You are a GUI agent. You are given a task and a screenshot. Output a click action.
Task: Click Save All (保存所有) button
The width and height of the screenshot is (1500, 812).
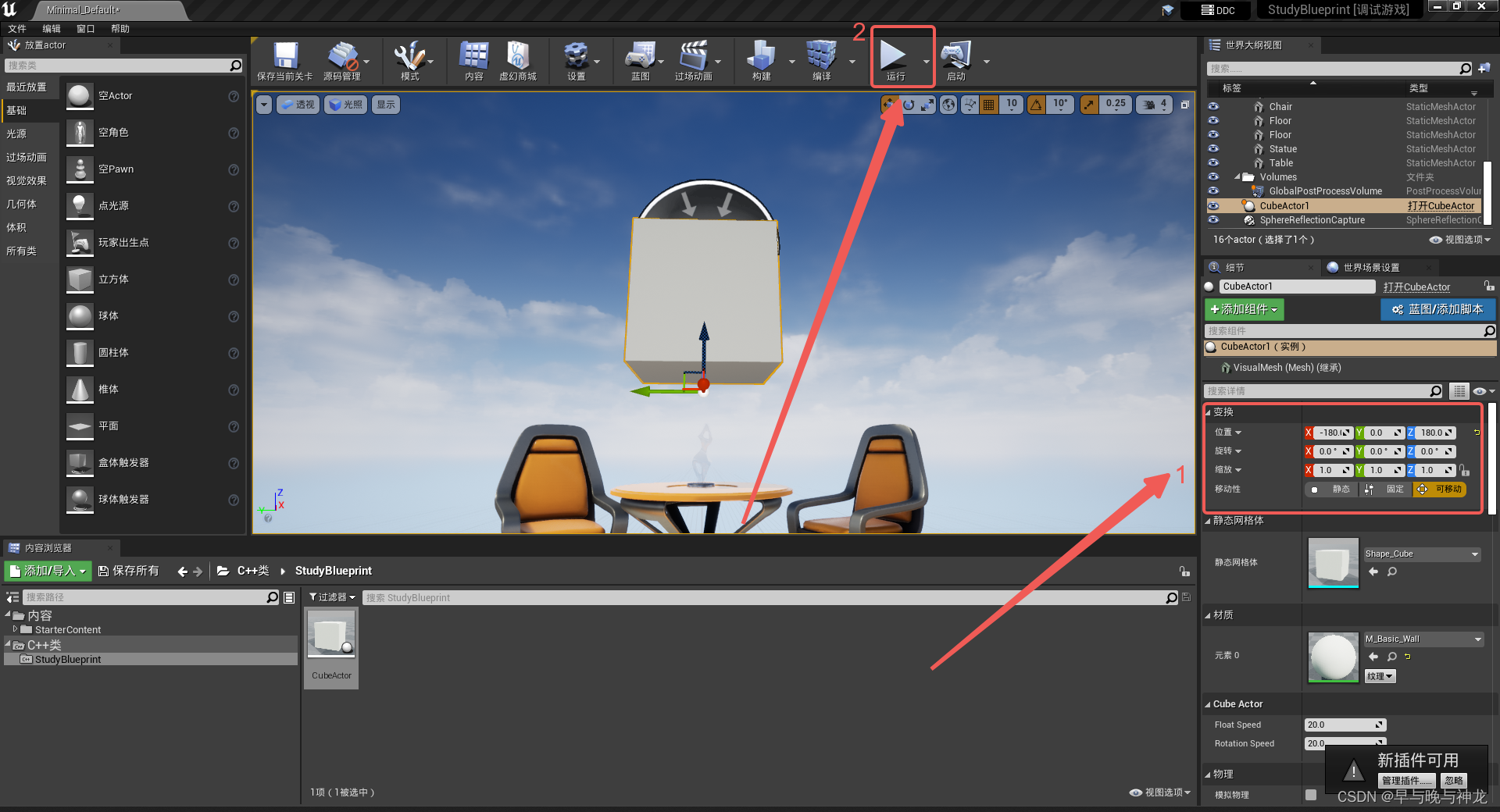click(x=129, y=572)
